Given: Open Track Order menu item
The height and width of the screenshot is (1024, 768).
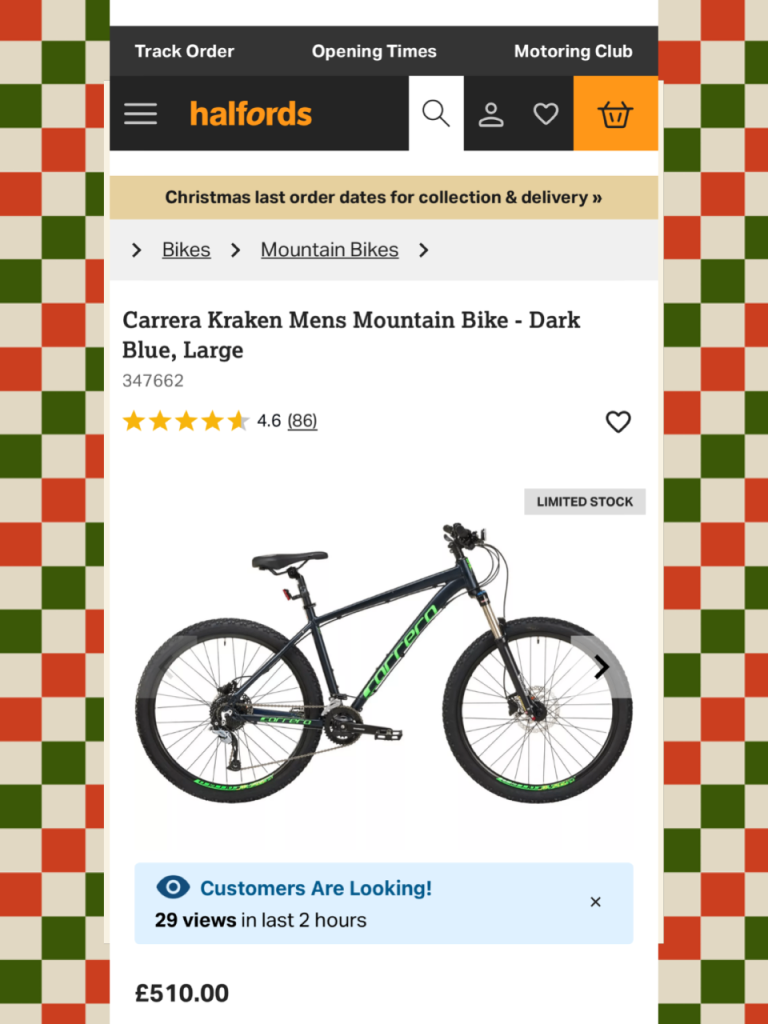Looking at the screenshot, I should tap(184, 52).
